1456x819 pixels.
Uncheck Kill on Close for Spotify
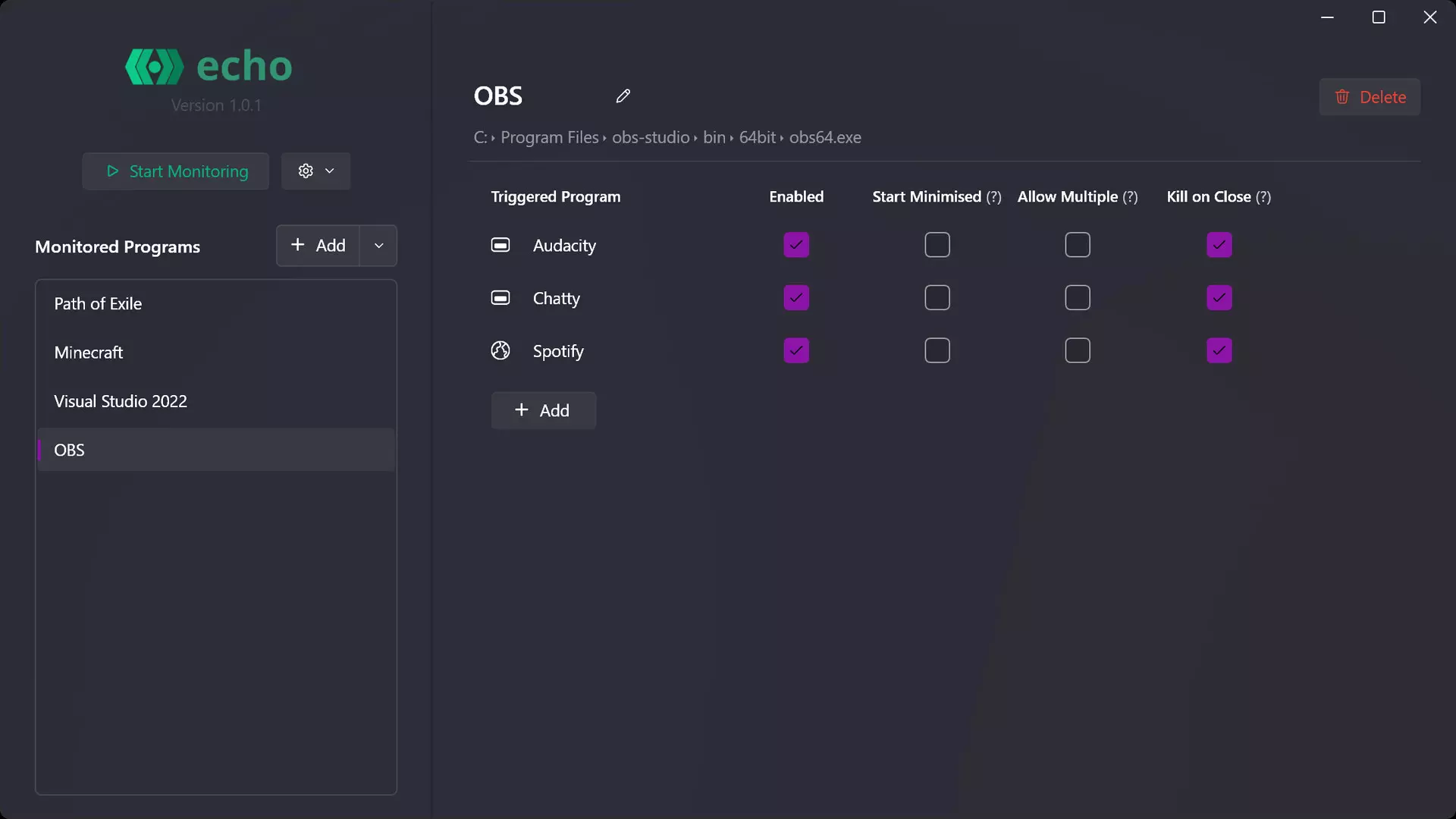[1219, 350]
